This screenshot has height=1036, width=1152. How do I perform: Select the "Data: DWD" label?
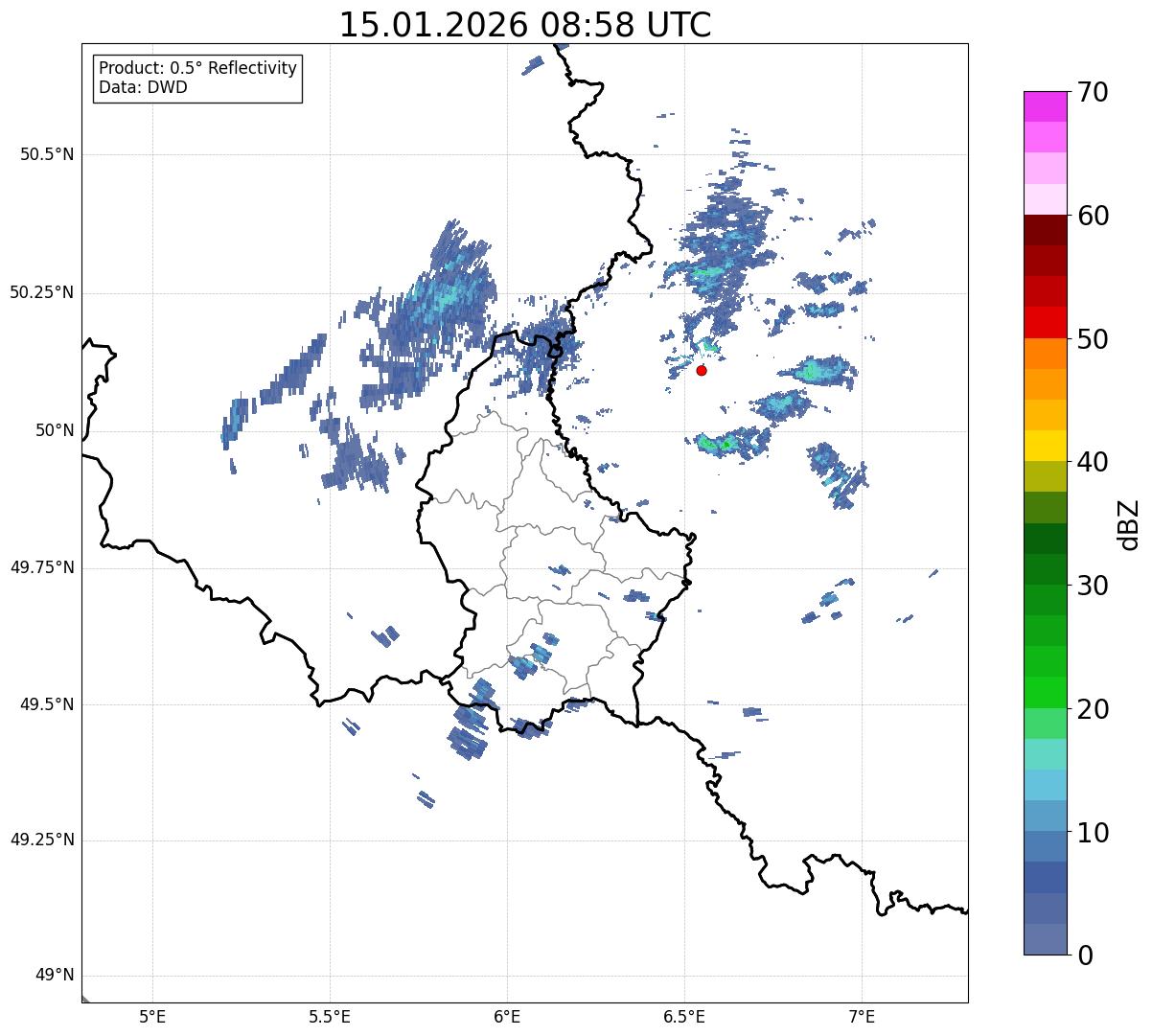pyautogui.click(x=143, y=87)
